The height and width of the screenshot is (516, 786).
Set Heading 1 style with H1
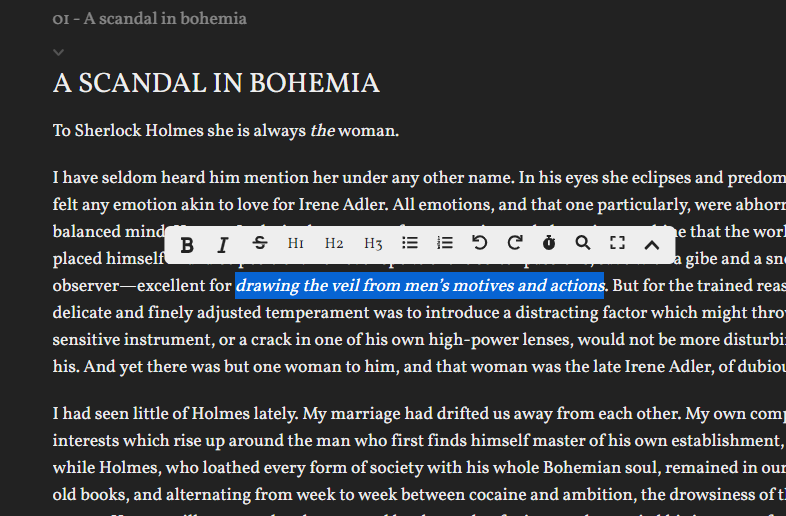(x=296, y=244)
